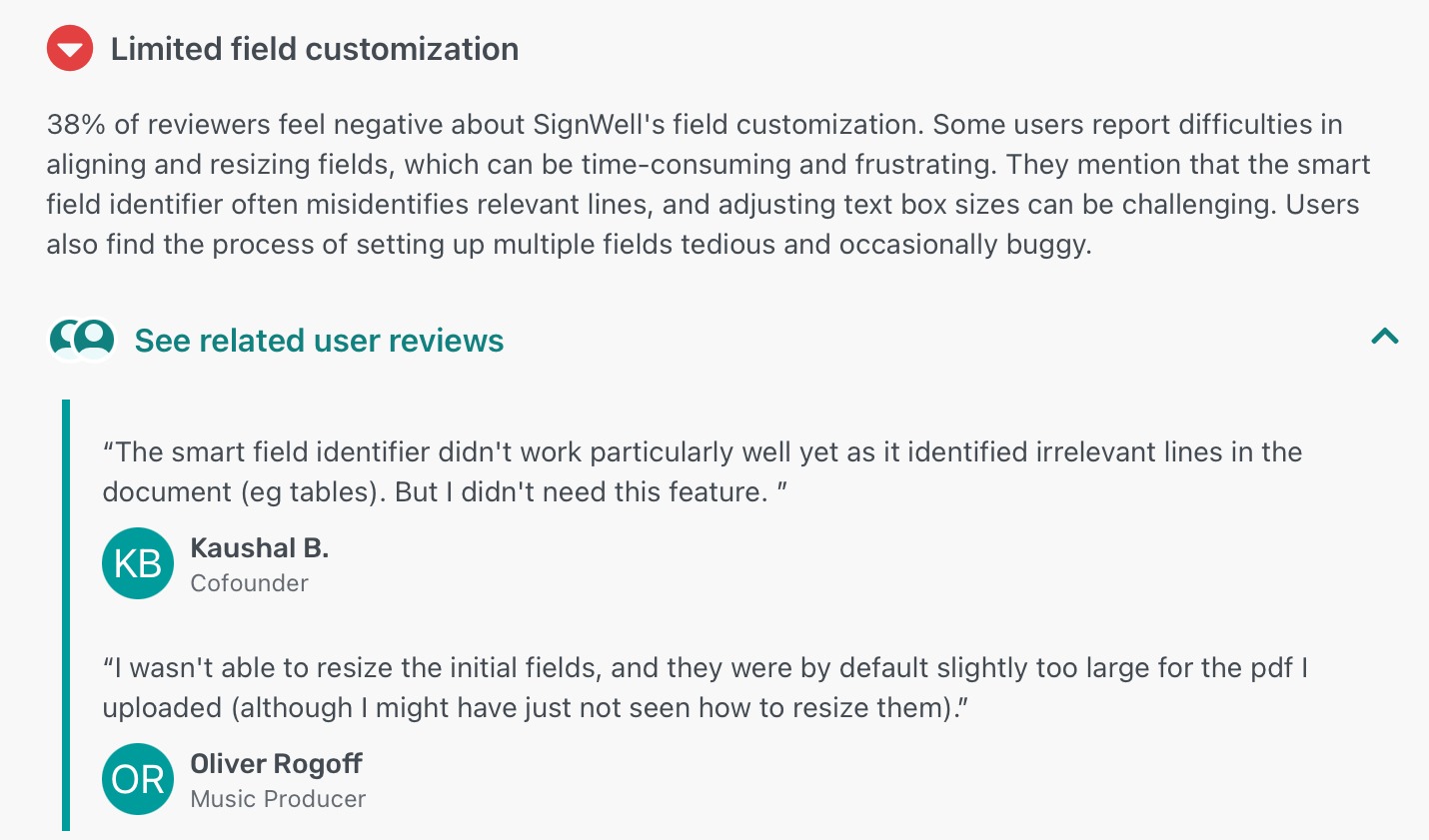Select Kaushal's smart field identifier quote text
1429x840 pixels.
tap(700, 471)
